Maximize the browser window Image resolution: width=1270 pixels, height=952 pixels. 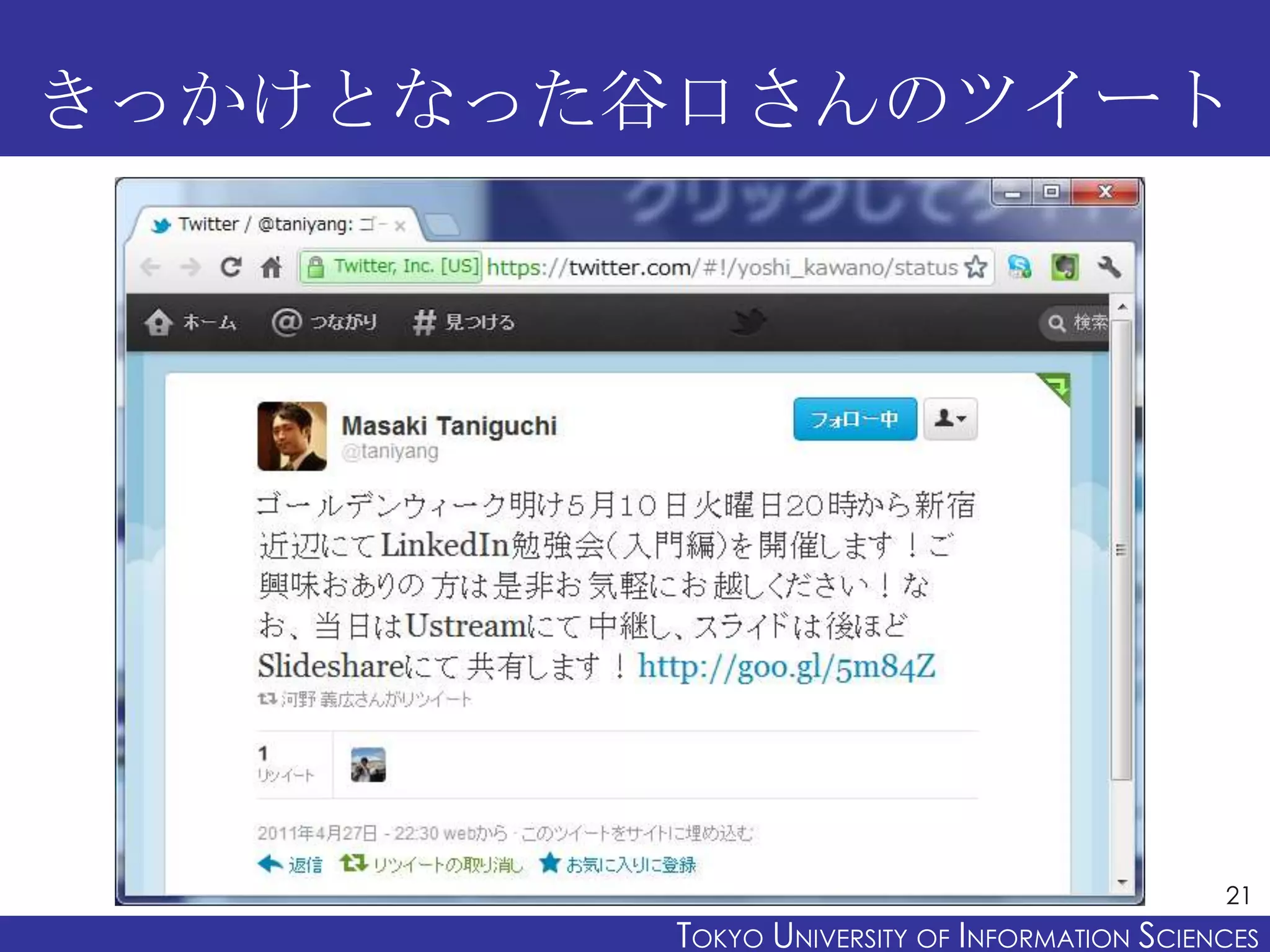pyautogui.click(x=1051, y=192)
